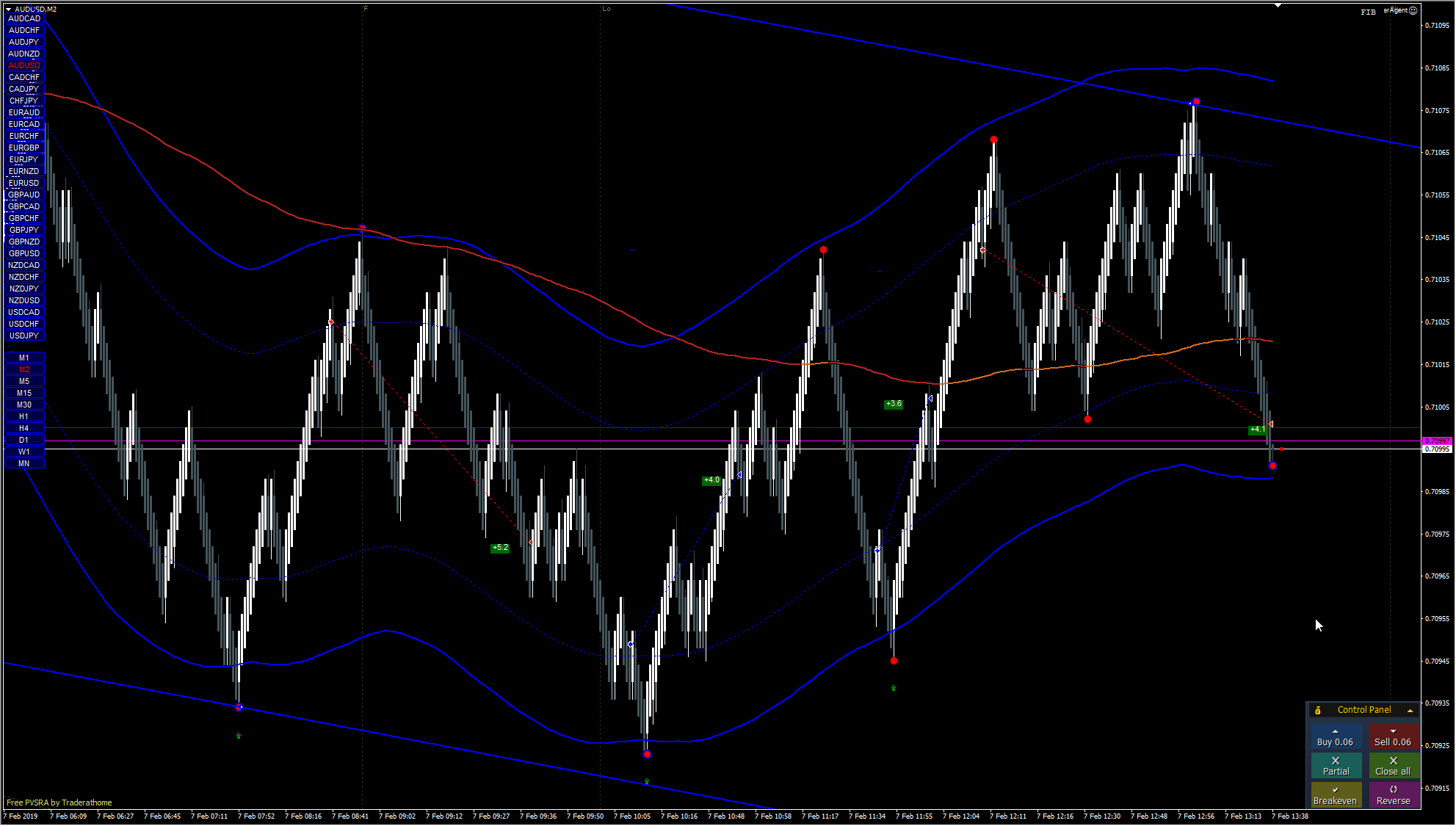The image size is (1456, 826).
Task: Switch chart symbol to AUDCHF
Action: click(x=24, y=30)
